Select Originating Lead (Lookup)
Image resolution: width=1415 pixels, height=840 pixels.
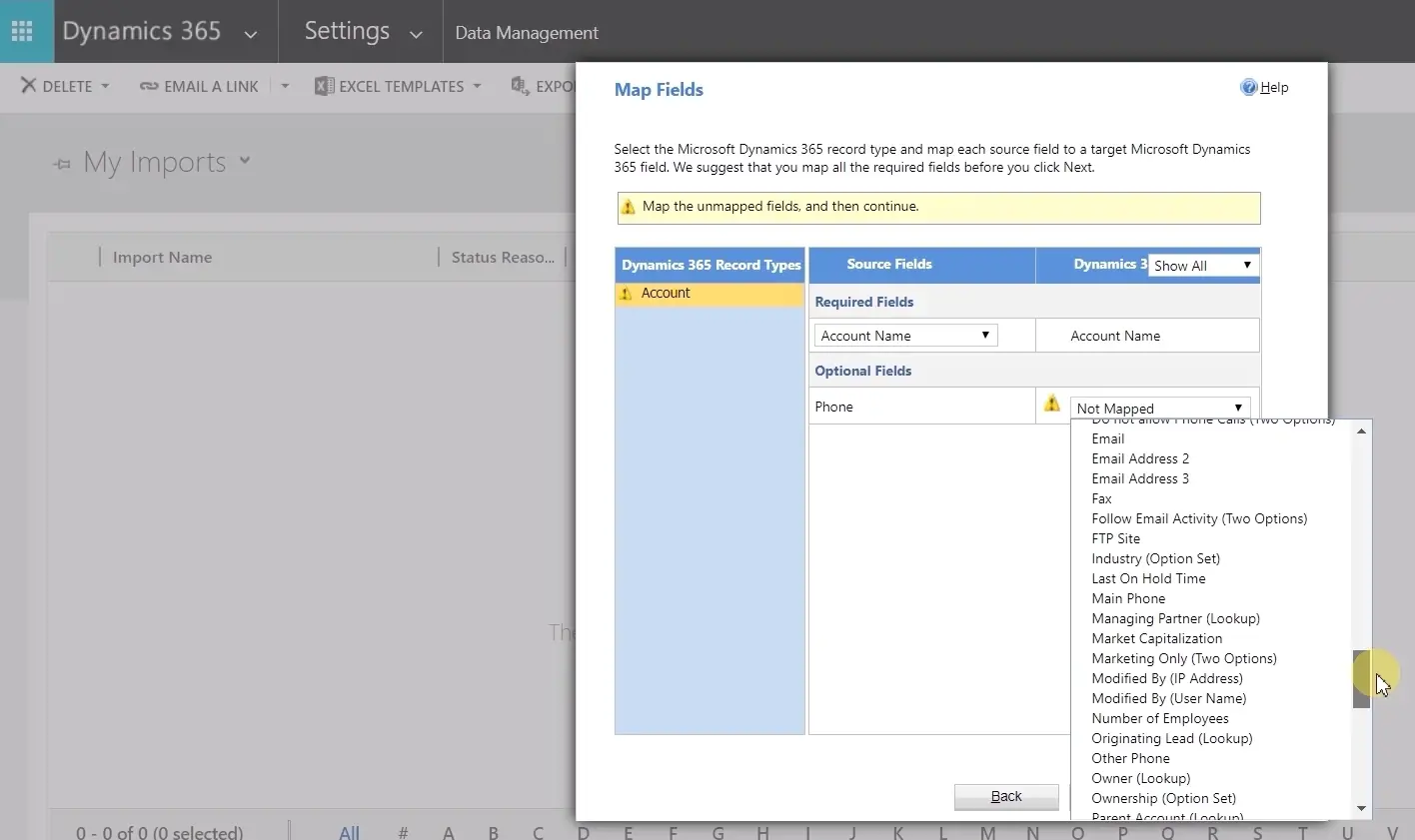(x=1172, y=738)
